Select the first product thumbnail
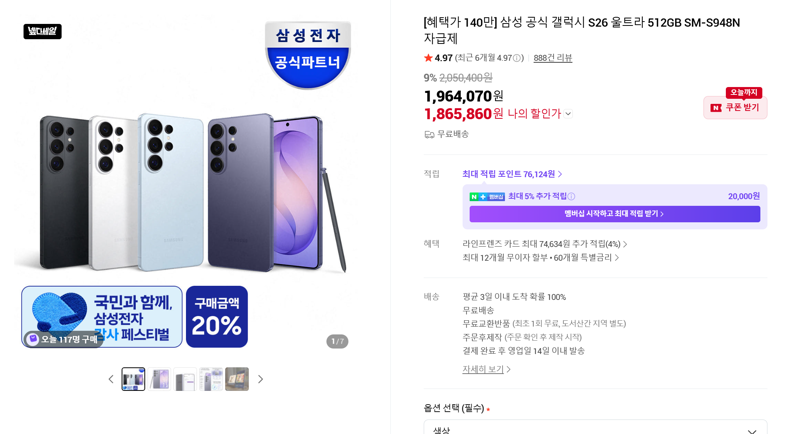 click(133, 379)
